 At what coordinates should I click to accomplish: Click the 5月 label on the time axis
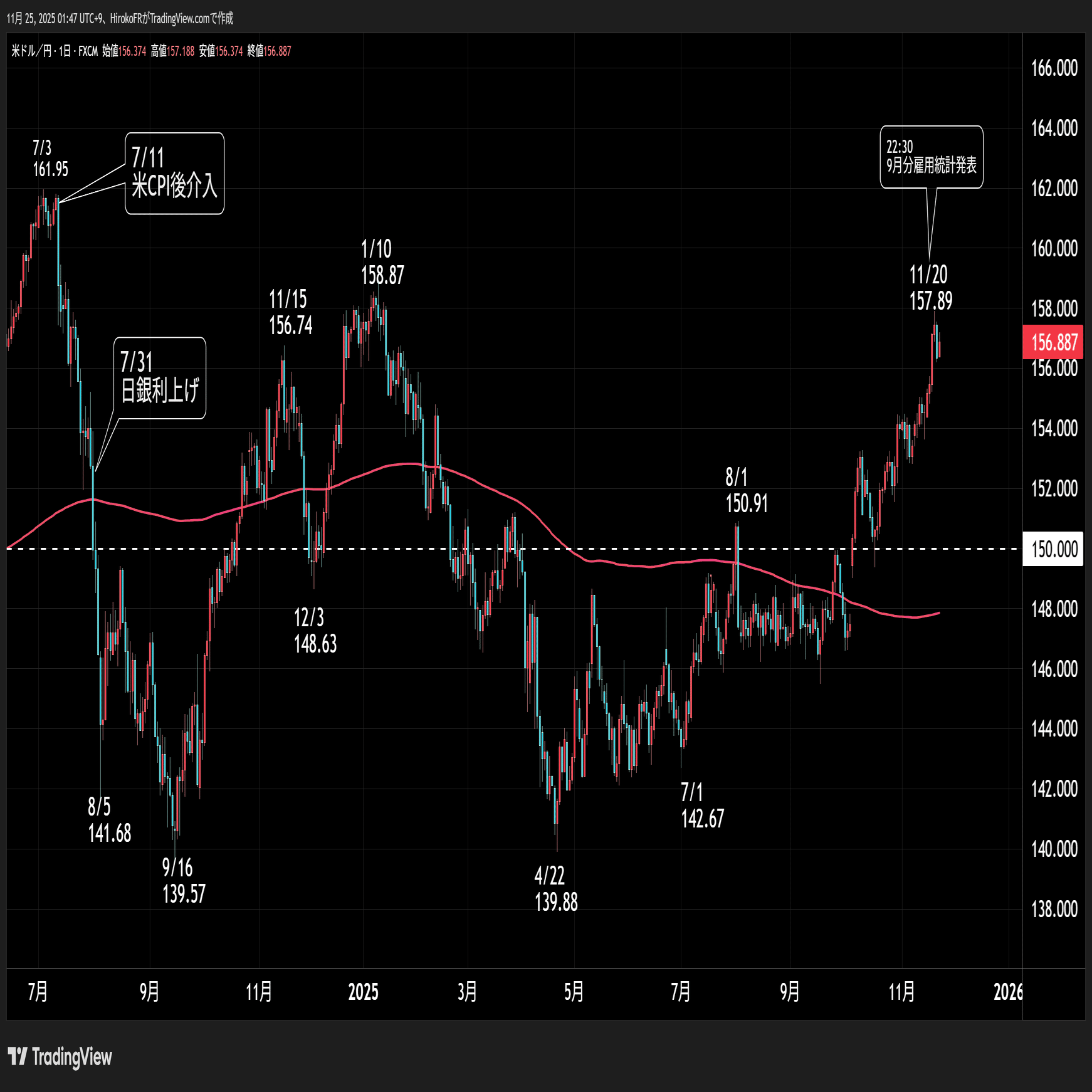click(x=574, y=992)
